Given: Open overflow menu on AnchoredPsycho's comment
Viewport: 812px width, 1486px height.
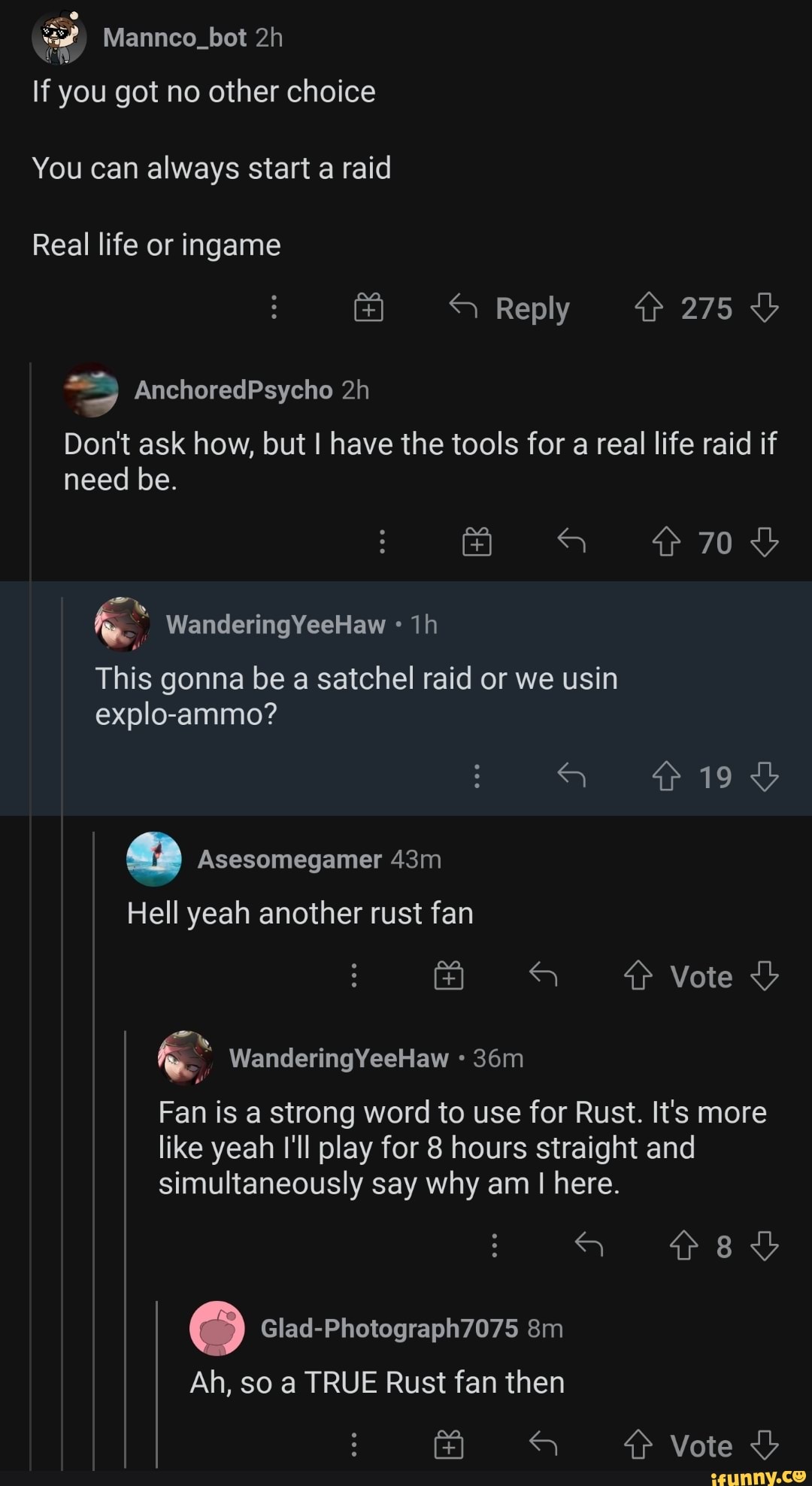Looking at the screenshot, I should (383, 541).
